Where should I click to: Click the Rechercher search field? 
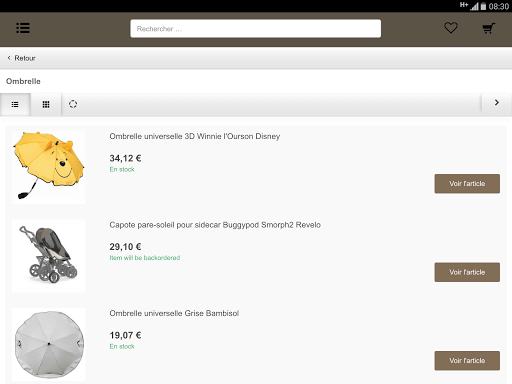pos(256,29)
